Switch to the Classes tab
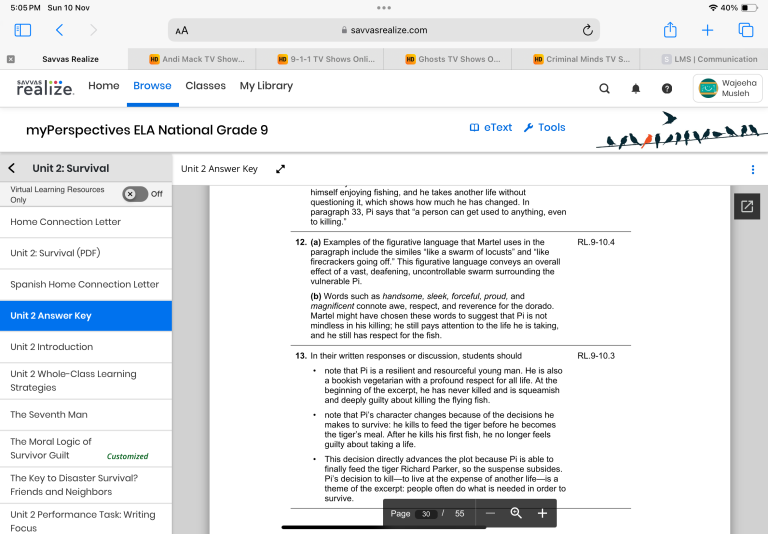The height and width of the screenshot is (534, 768). [x=205, y=86]
